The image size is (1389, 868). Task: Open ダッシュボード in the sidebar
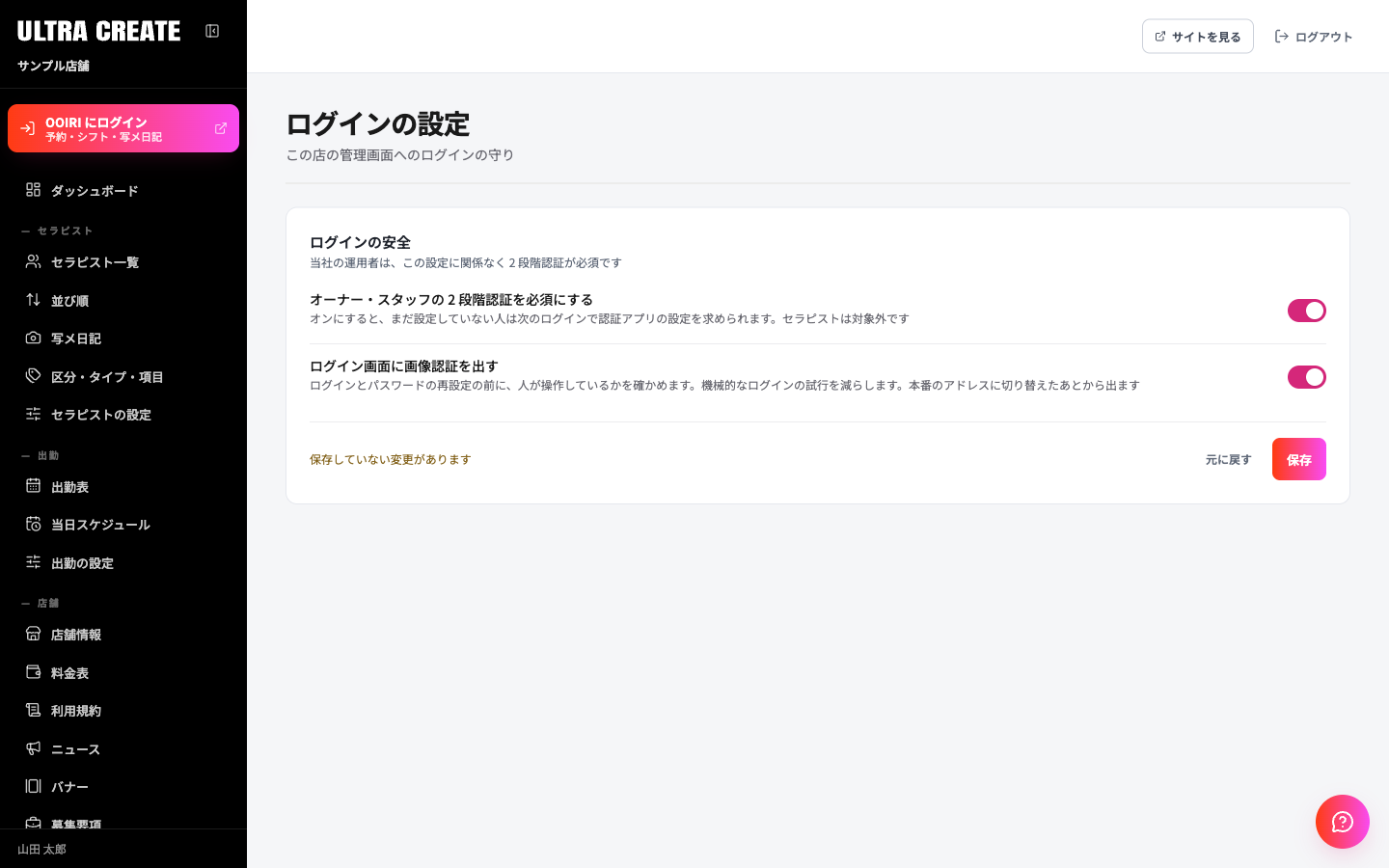coord(123,191)
